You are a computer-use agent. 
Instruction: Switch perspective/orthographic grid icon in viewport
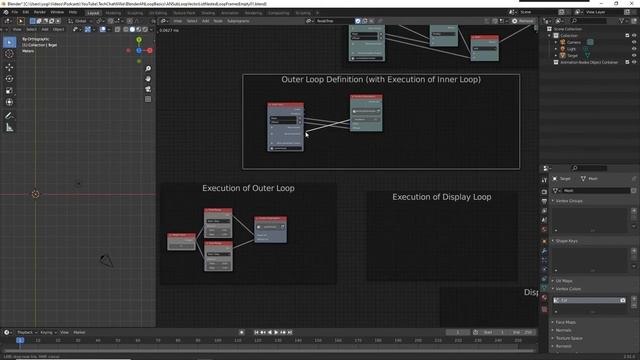click(x=148, y=99)
